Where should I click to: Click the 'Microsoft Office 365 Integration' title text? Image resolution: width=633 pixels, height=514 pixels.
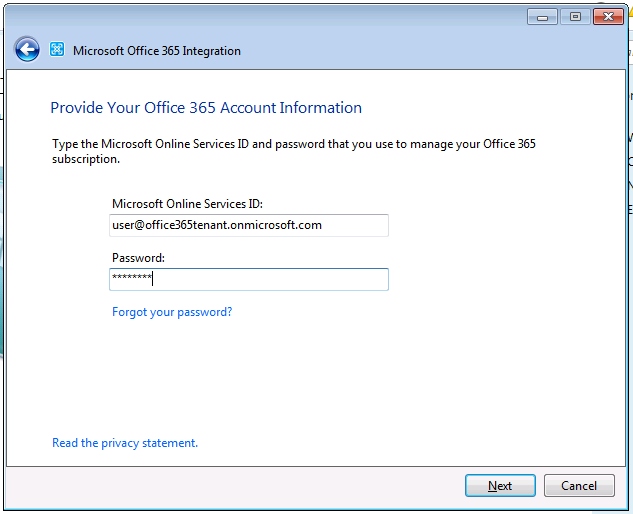(157, 51)
